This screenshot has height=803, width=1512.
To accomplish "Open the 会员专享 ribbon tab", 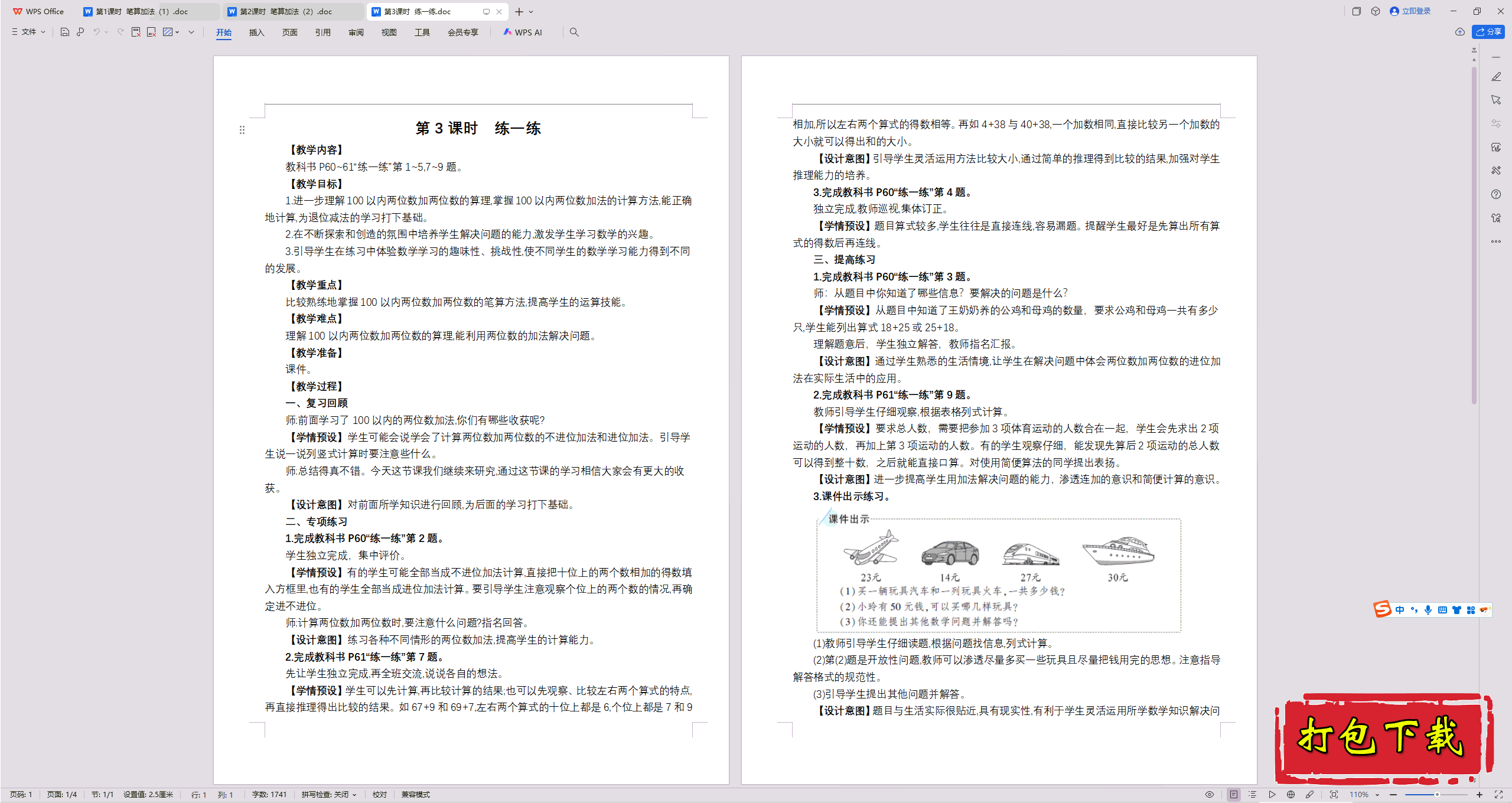I will point(463,32).
